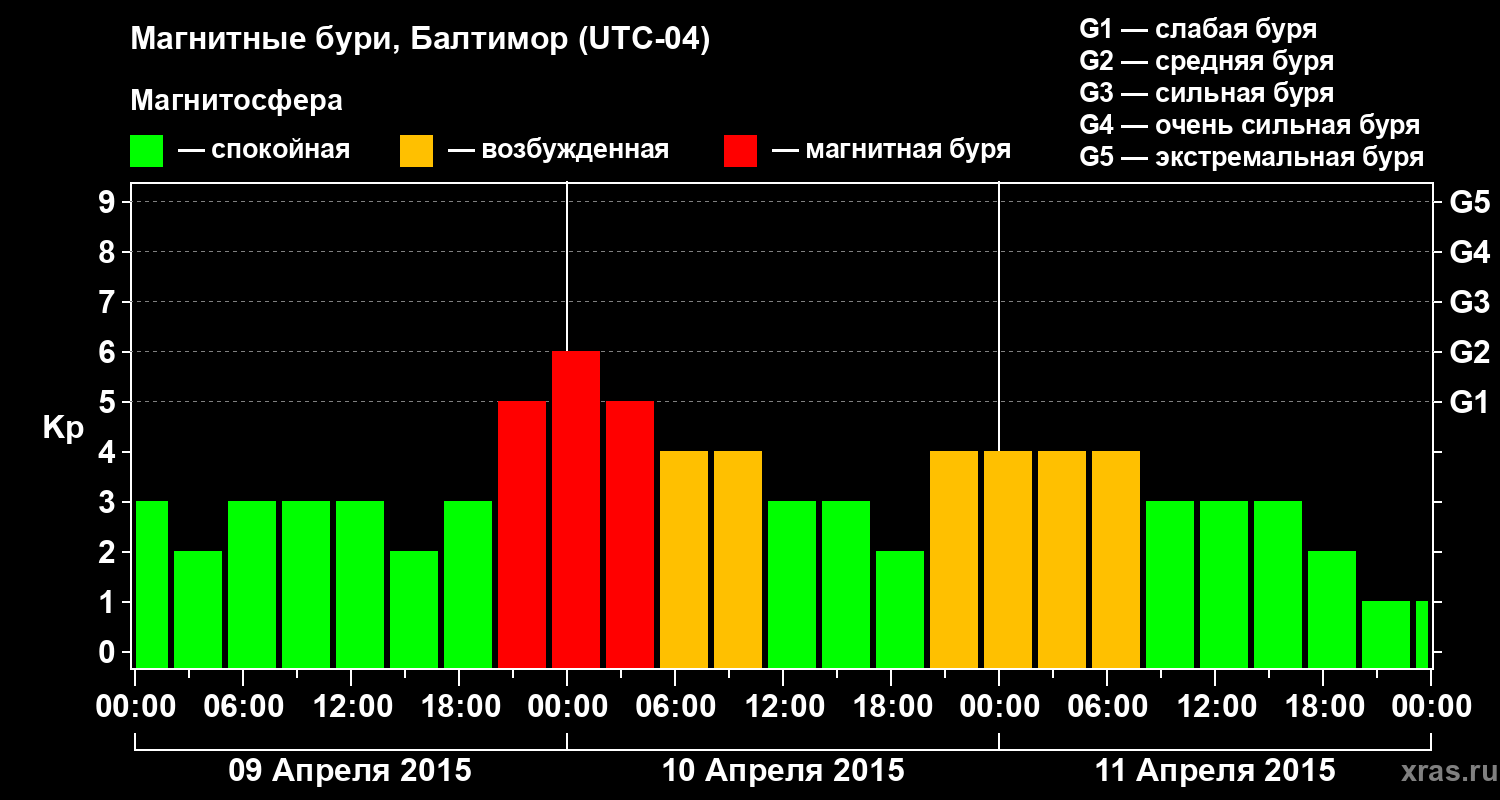Click the right-axis "G4" label

tap(1469, 252)
